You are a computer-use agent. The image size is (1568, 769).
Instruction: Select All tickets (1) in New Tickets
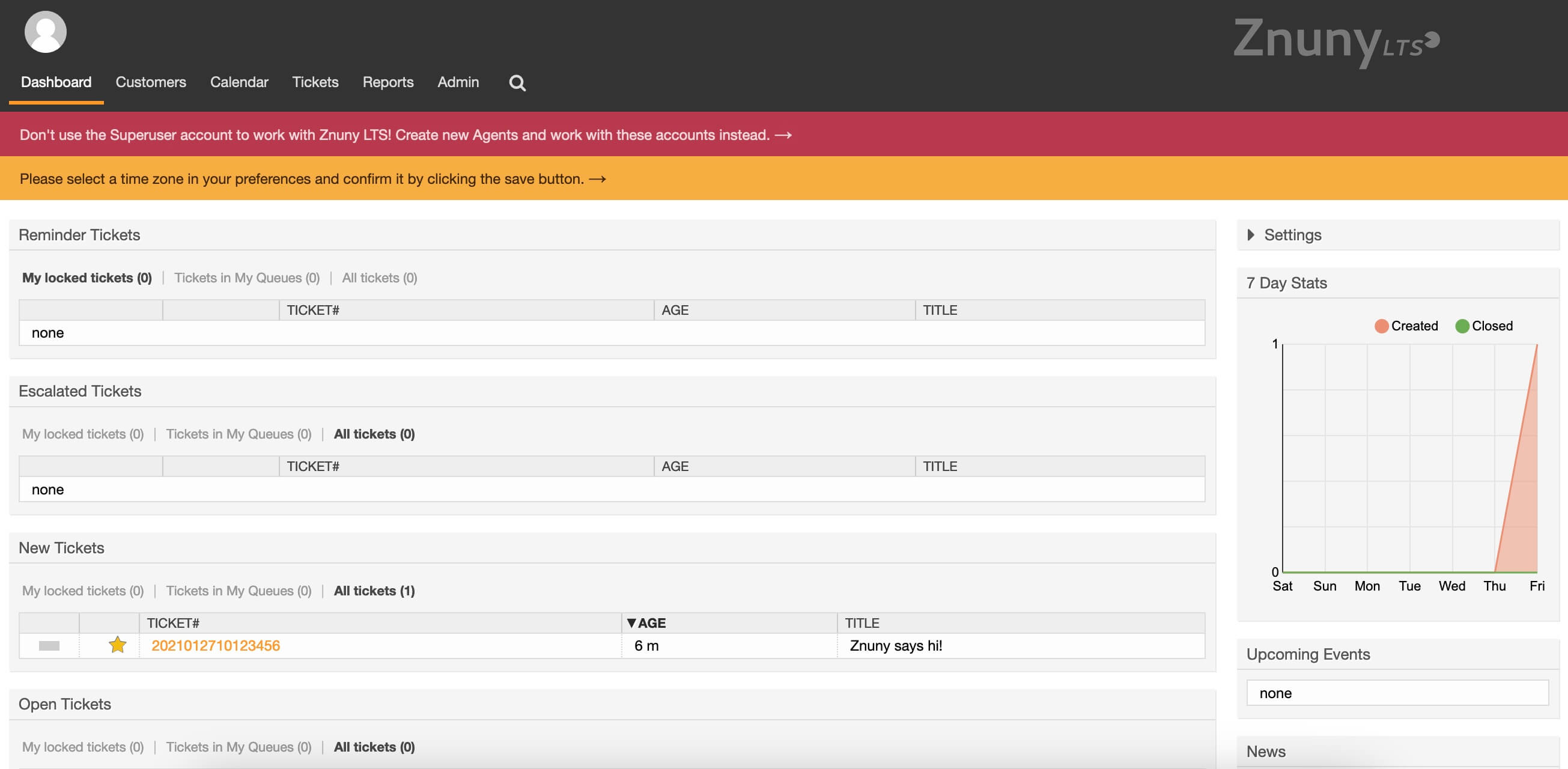tap(374, 590)
